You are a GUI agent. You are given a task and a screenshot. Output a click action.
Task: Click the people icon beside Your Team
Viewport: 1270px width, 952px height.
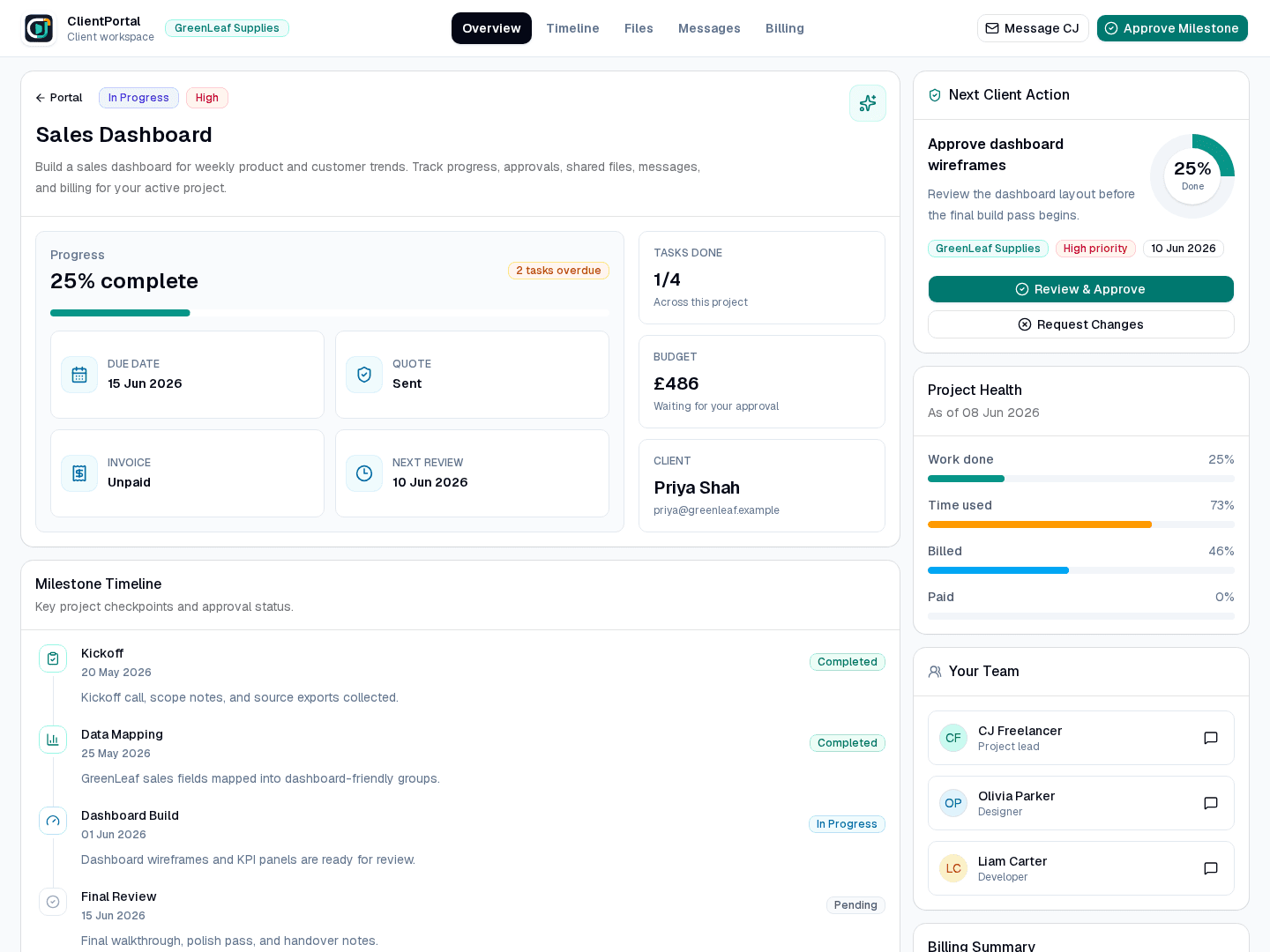tap(935, 672)
